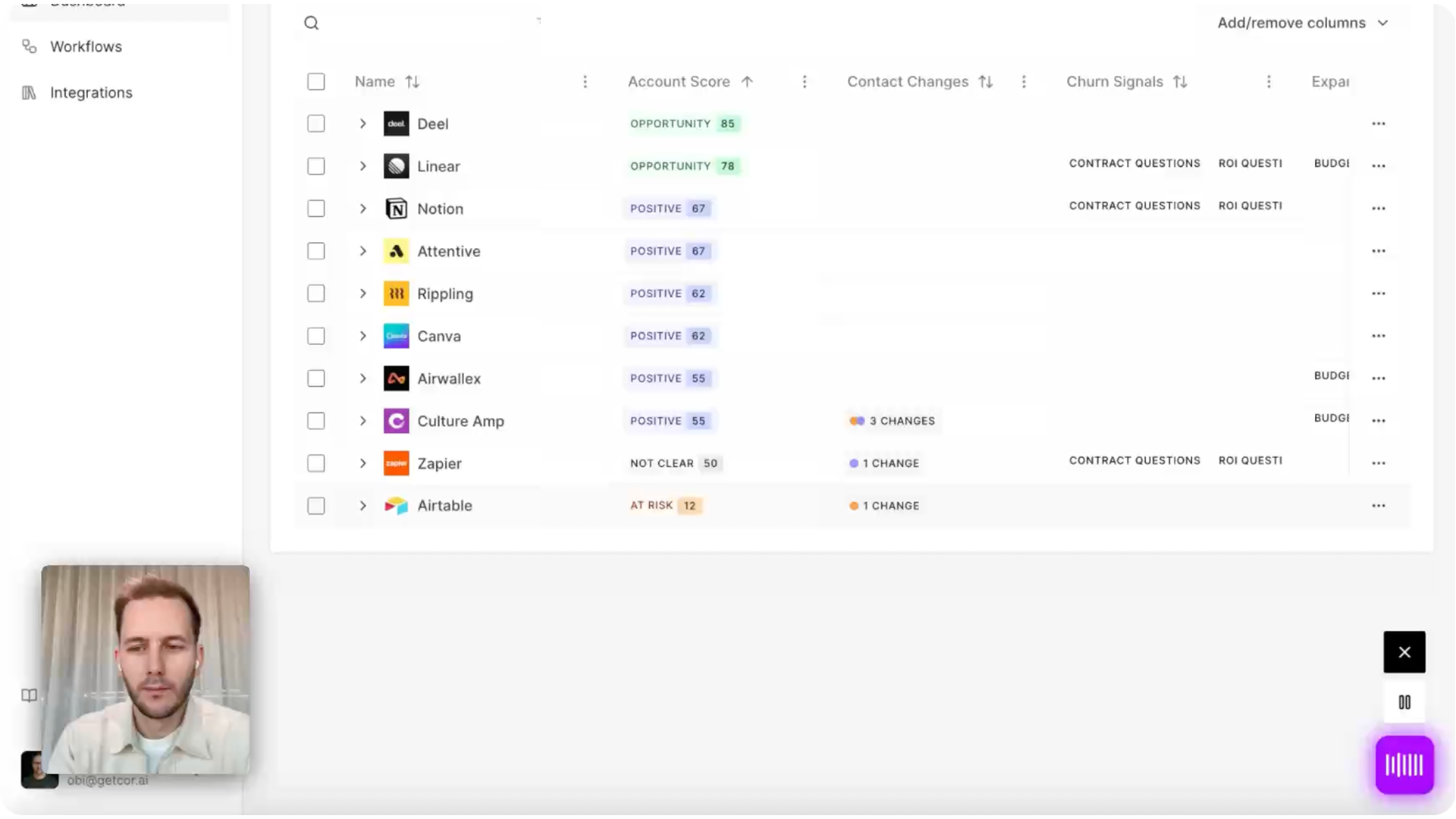Expand the Attentive row
This screenshot has width=1456, height=819.
(x=362, y=251)
